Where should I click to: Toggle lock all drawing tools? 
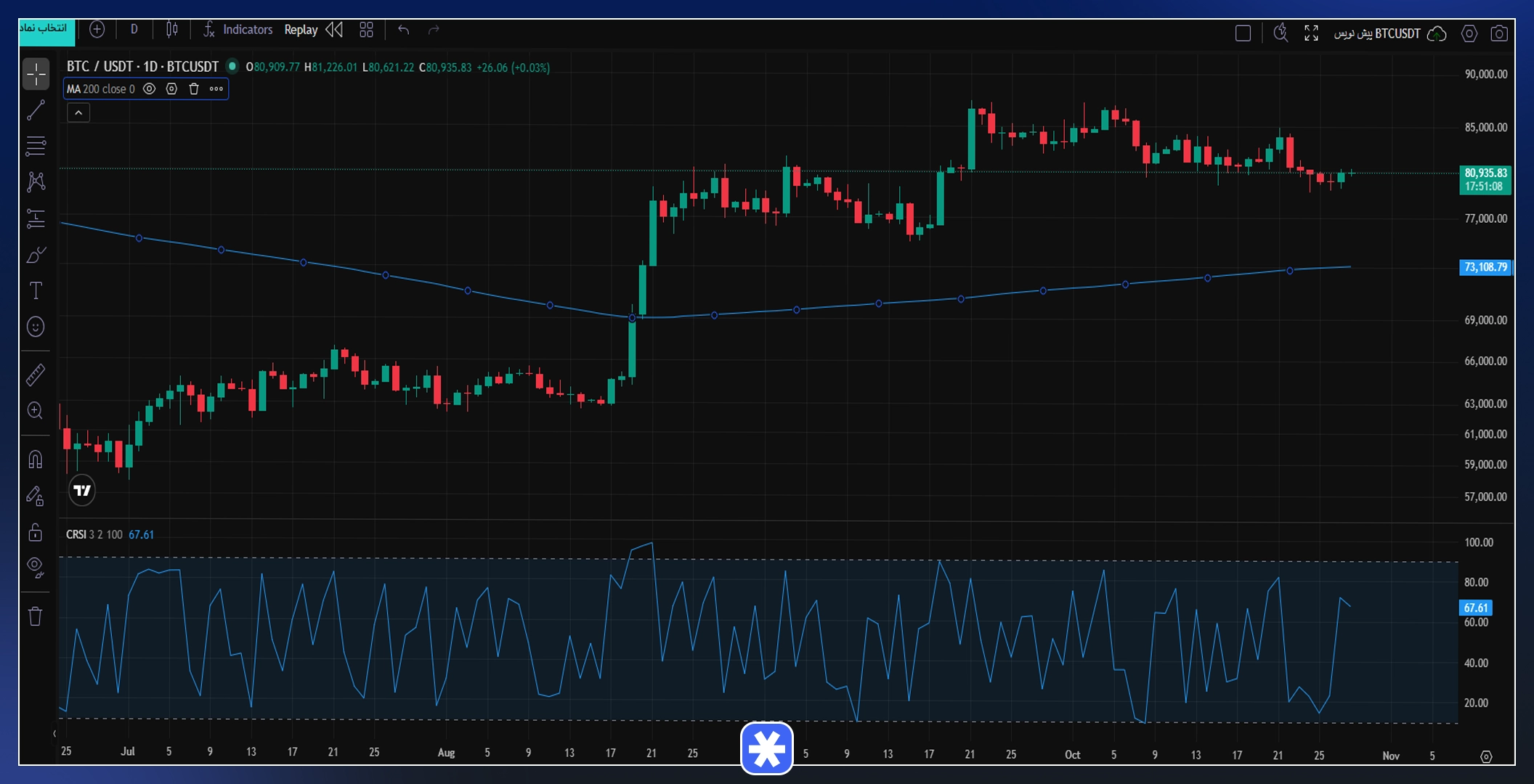click(36, 532)
